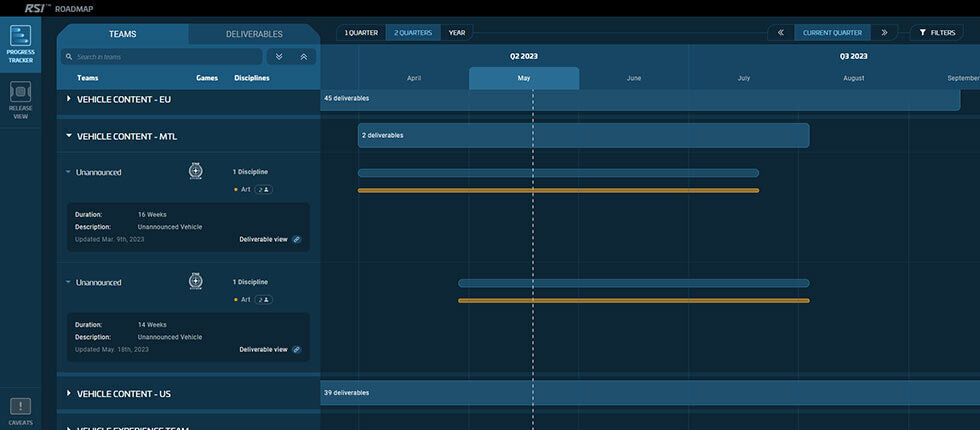Click the search magnifier icon in teams search
The width and height of the screenshot is (980, 430).
(x=69, y=57)
